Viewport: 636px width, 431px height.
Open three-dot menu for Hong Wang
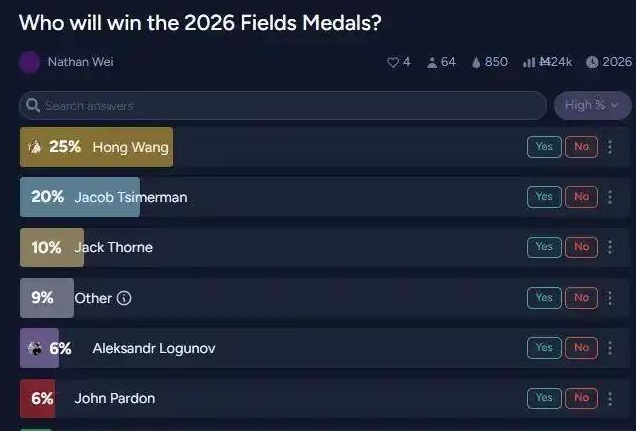(610, 147)
